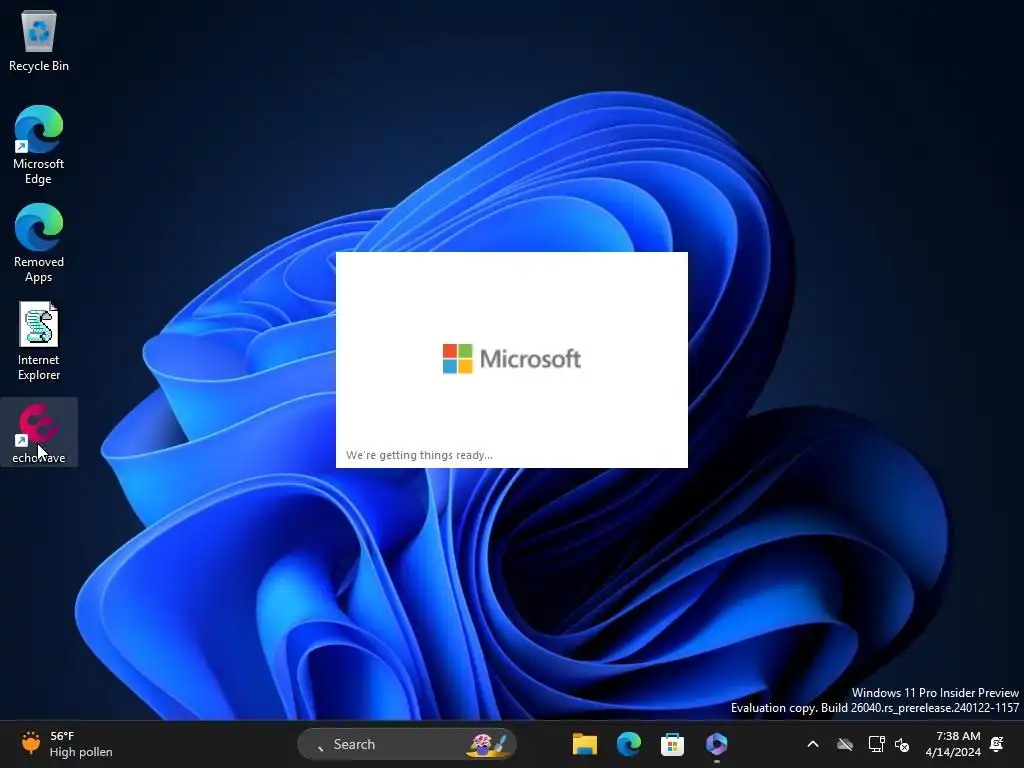Launch Microsoft Edge from the taskbar
1024x768 pixels.
[x=628, y=744]
